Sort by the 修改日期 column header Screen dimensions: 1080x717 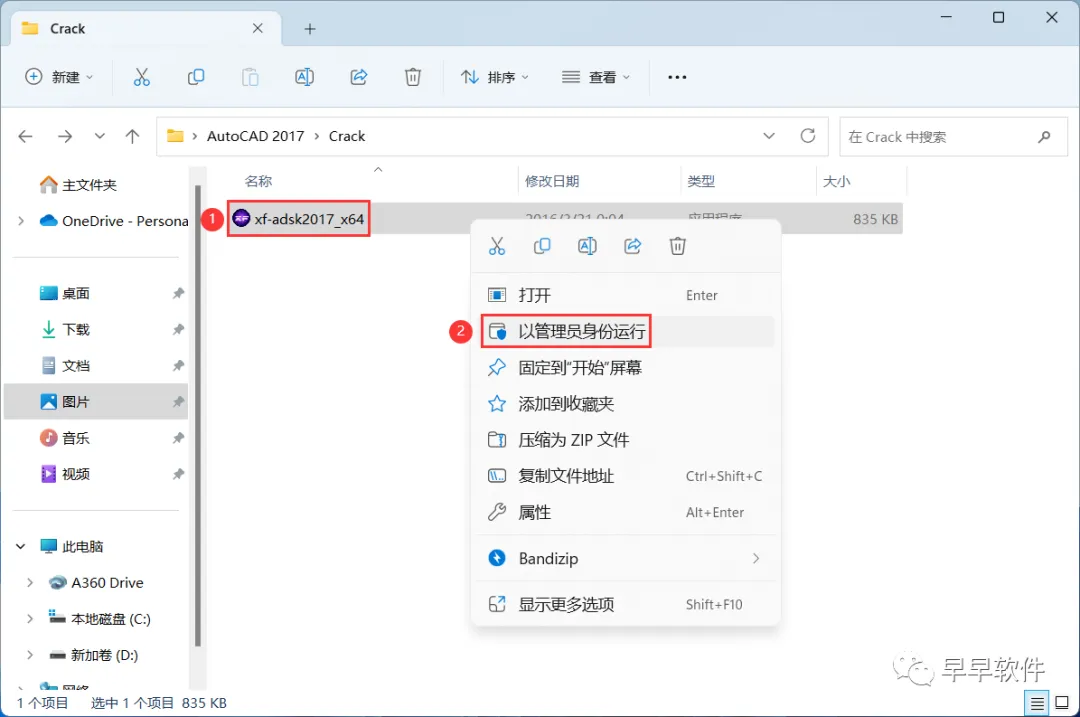552,181
